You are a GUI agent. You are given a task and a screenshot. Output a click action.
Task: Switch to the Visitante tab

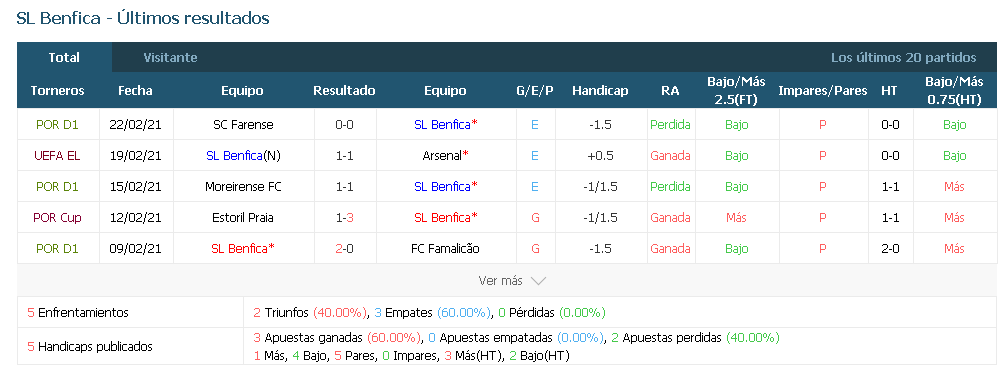pyautogui.click(x=170, y=57)
